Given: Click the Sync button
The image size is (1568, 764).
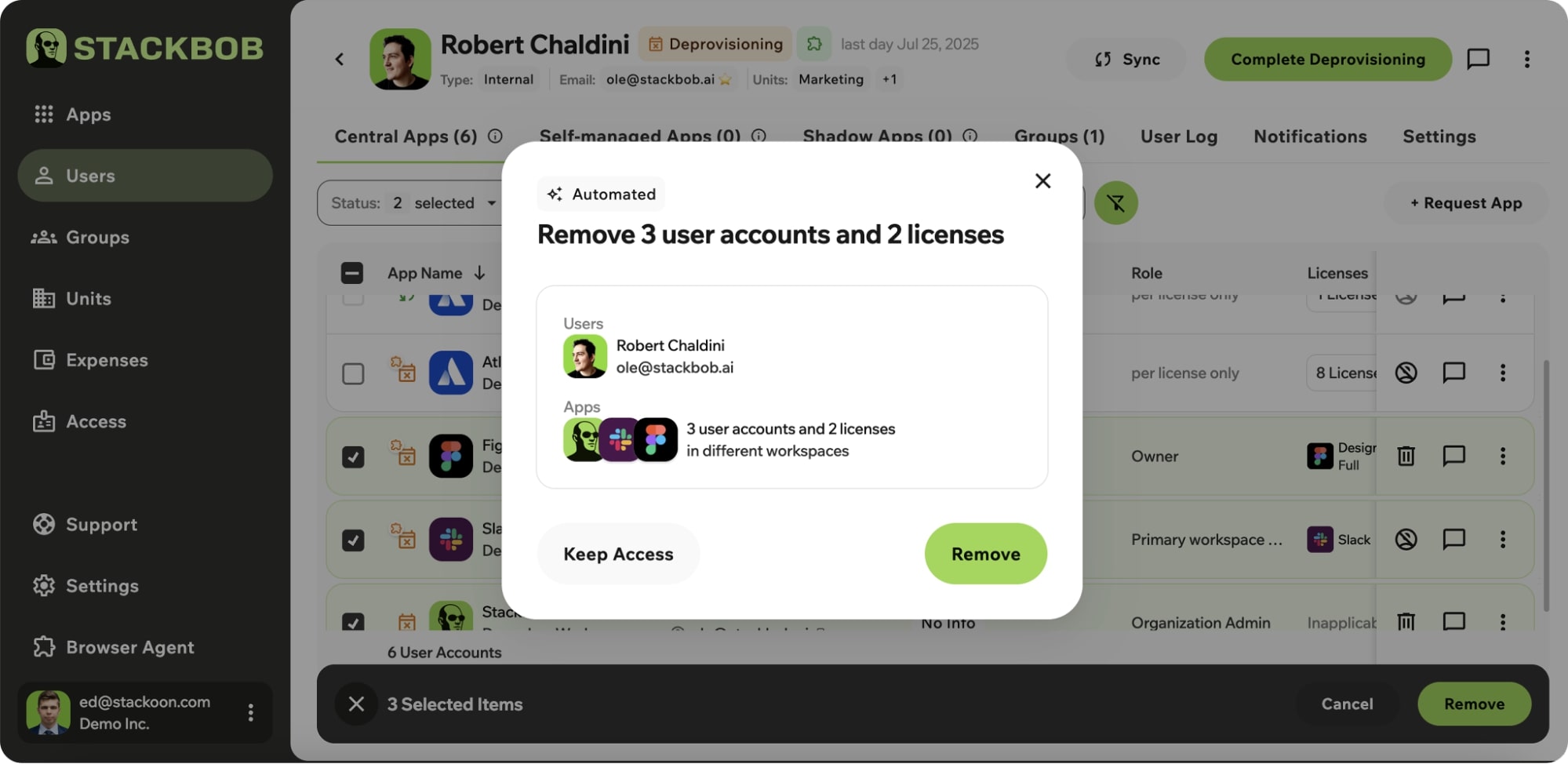Looking at the screenshot, I should pos(1126,59).
